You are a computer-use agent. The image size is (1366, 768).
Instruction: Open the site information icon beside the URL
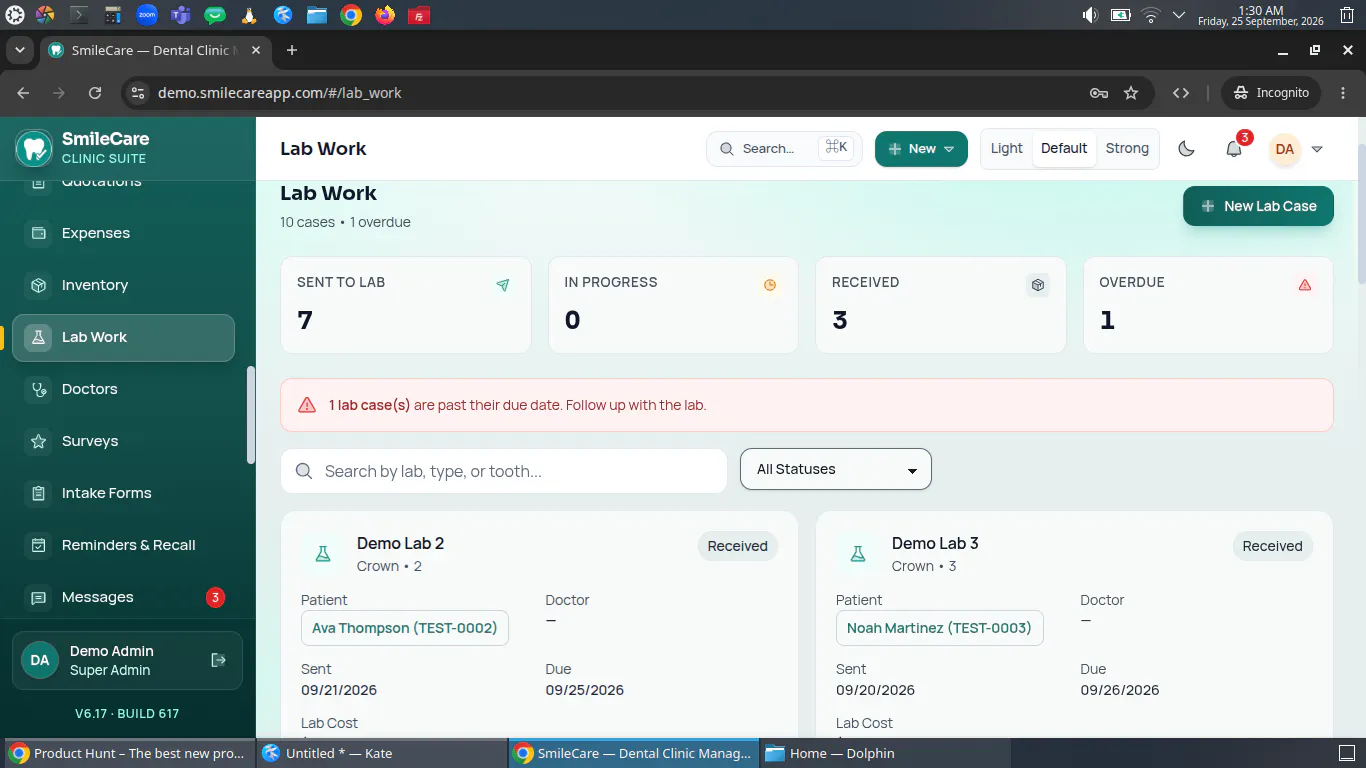138,93
